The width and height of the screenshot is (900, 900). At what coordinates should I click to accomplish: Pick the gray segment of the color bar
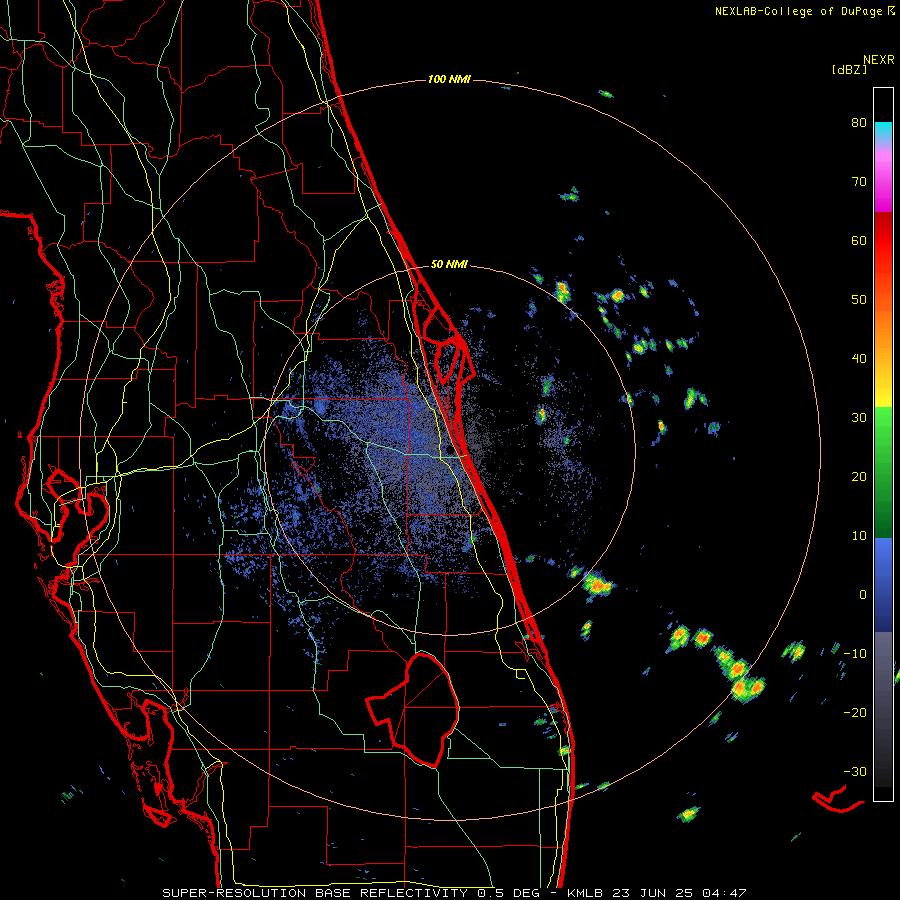coord(883,709)
